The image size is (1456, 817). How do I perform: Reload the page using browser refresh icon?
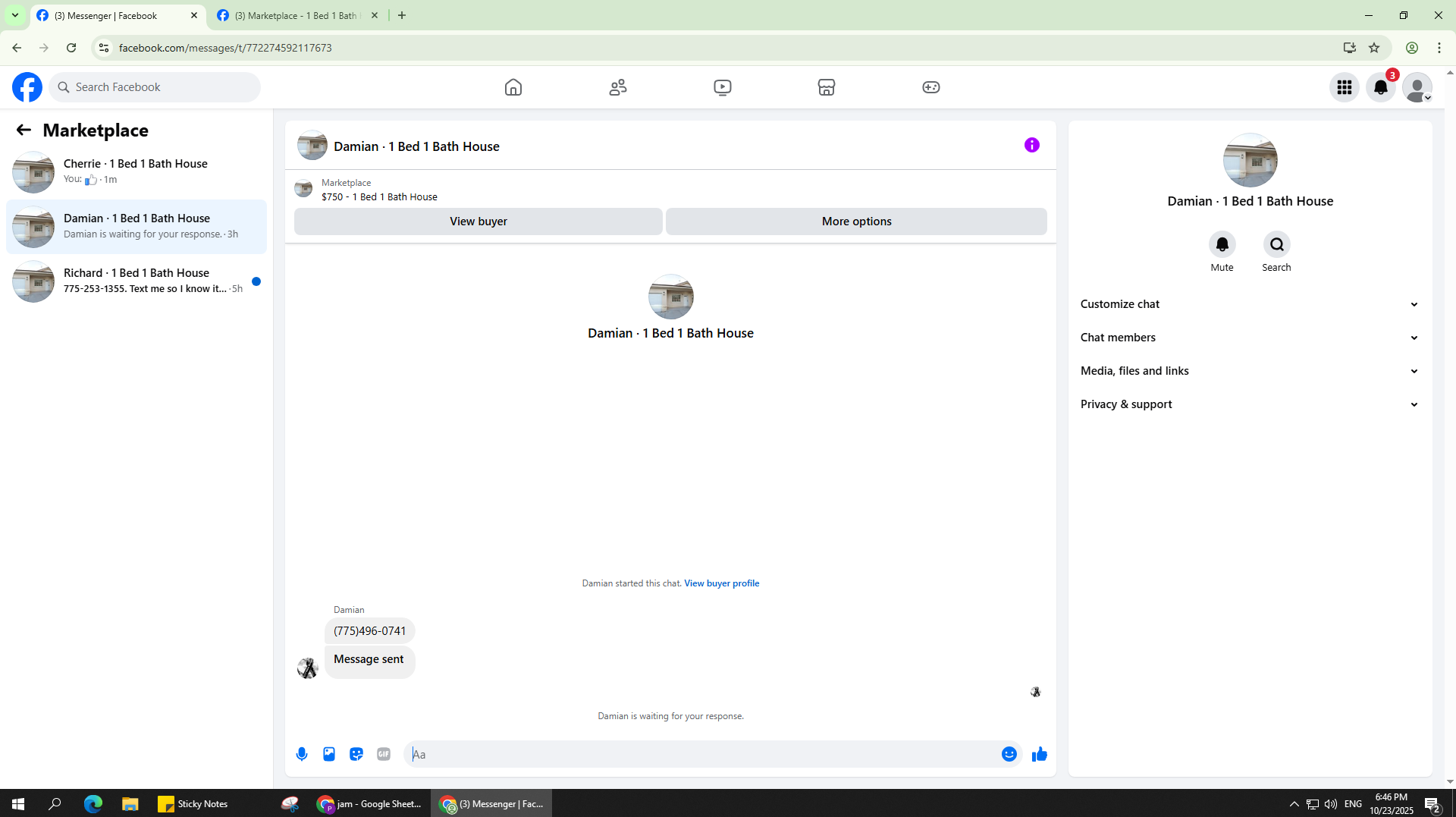tap(71, 48)
